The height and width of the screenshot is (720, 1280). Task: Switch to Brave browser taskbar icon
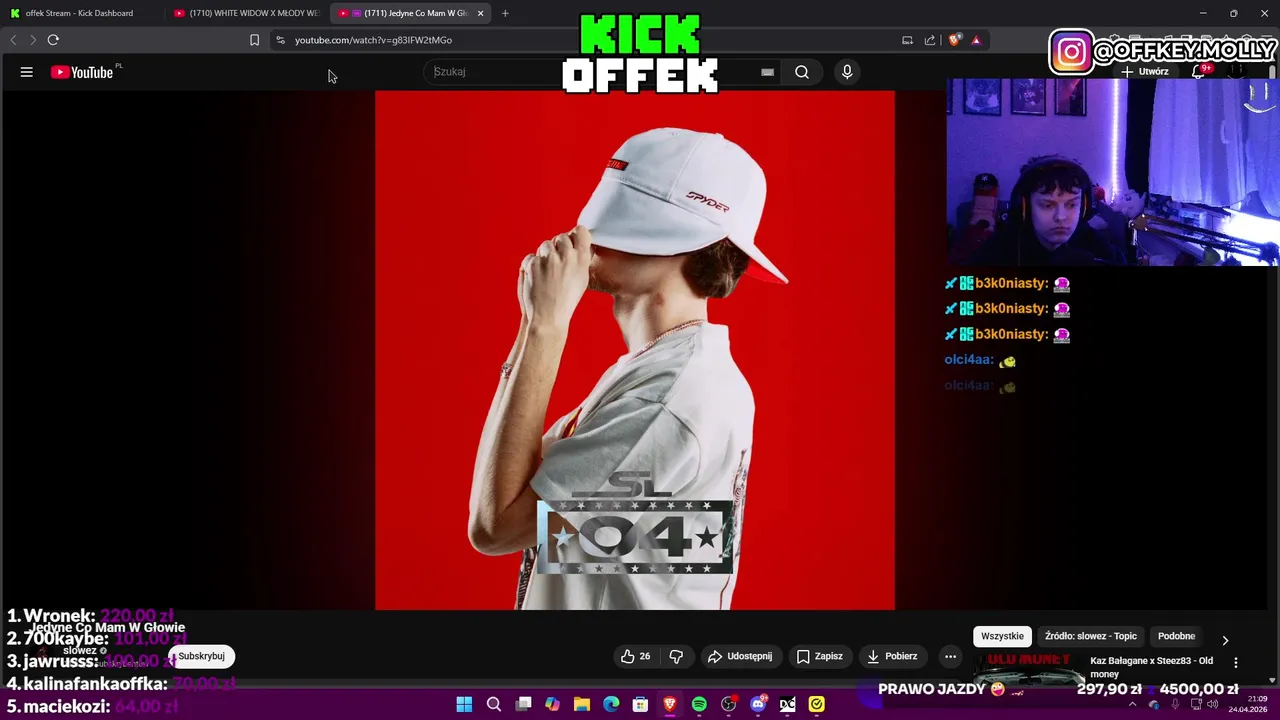point(670,704)
